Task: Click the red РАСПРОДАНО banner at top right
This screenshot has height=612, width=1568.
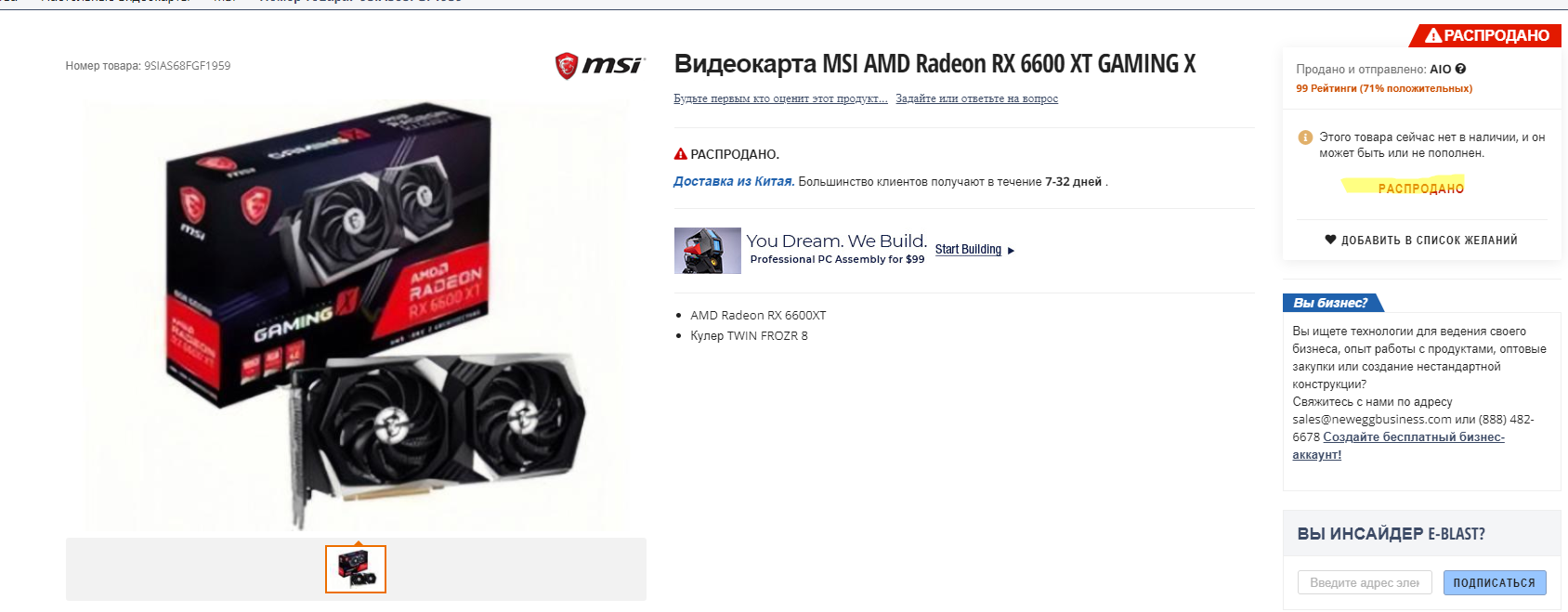Action: click(1486, 35)
